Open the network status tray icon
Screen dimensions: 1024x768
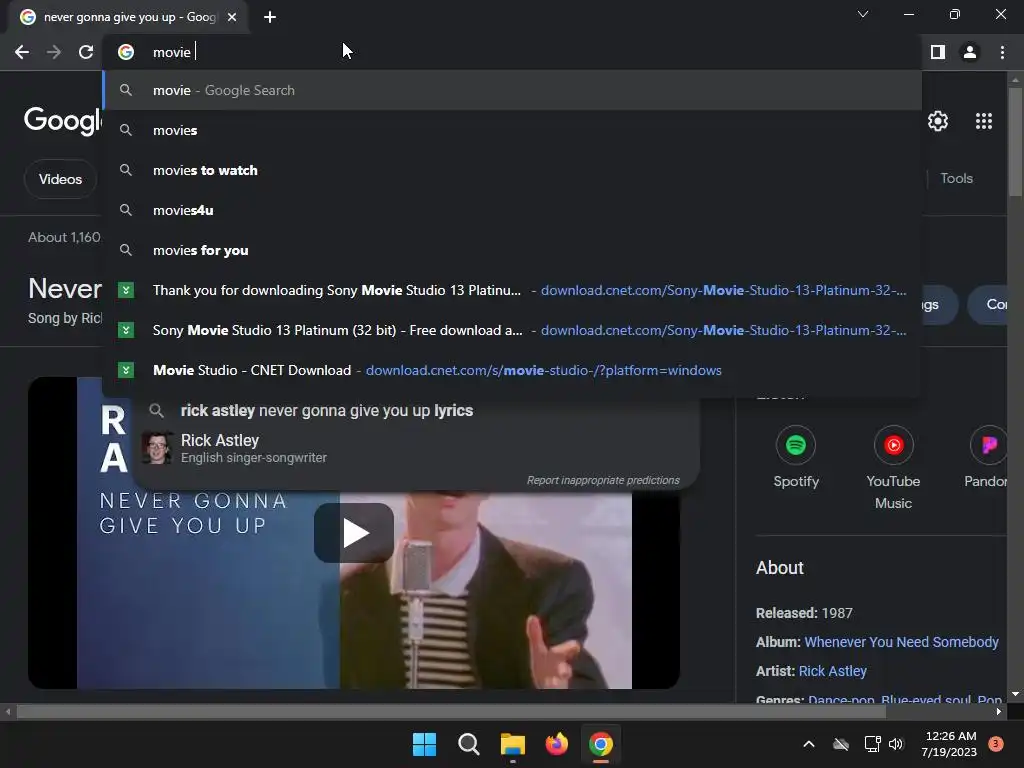tap(872, 744)
